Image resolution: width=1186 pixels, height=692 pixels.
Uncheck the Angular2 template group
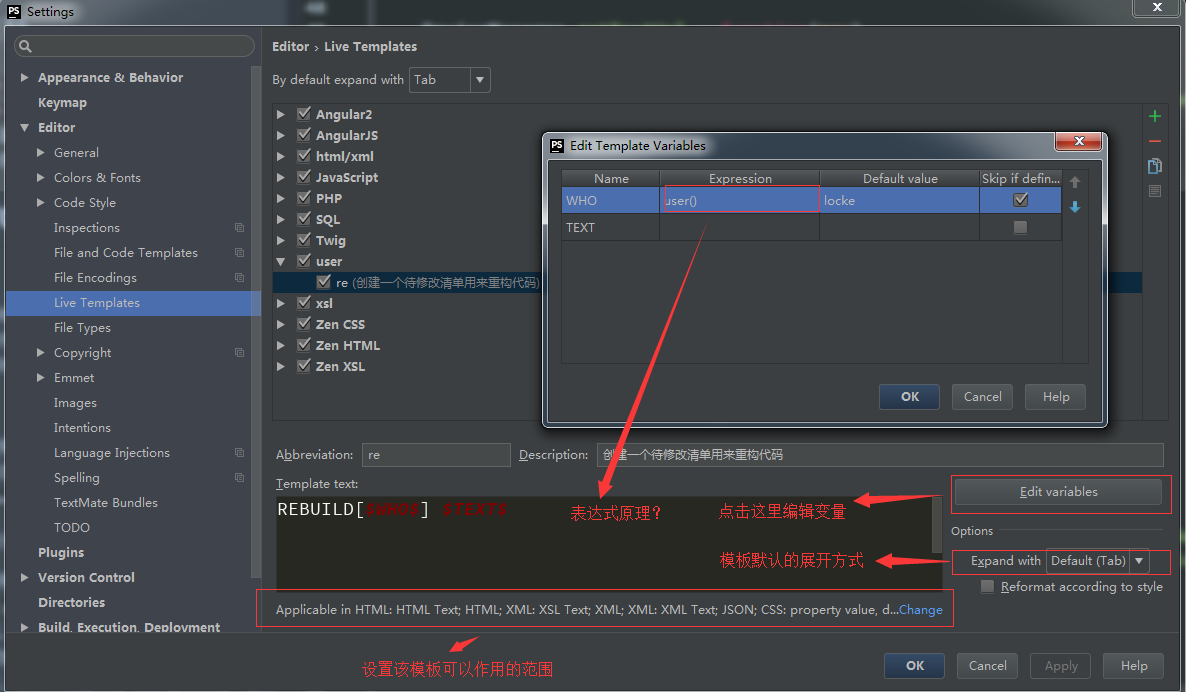(x=304, y=114)
